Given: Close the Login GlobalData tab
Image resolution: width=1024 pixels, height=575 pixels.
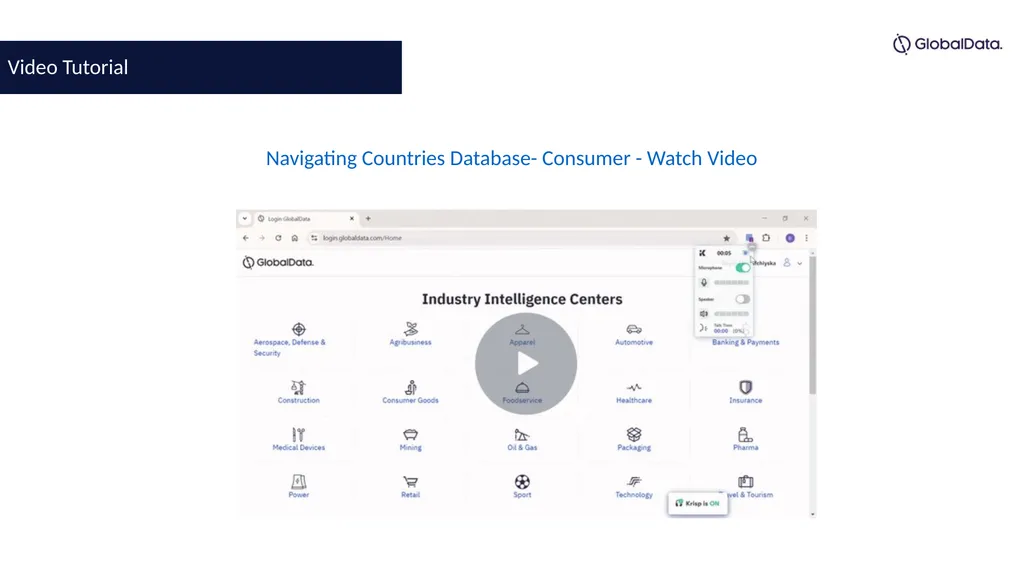Looking at the screenshot, I should (x=351, y=219).
